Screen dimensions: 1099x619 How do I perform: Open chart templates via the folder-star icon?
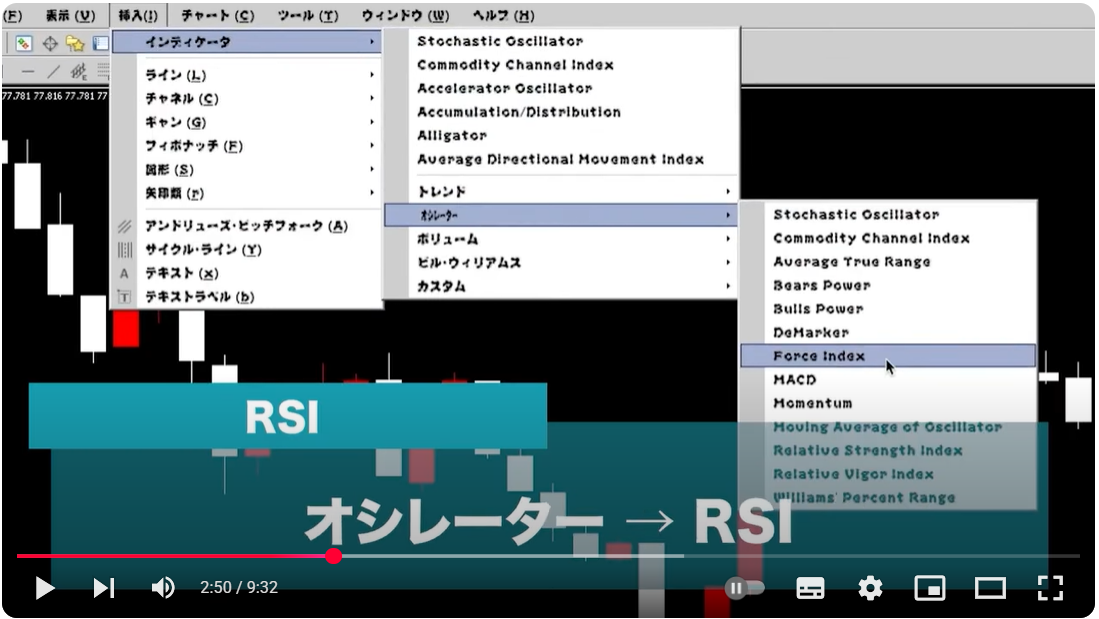click(x=73, y=42)
